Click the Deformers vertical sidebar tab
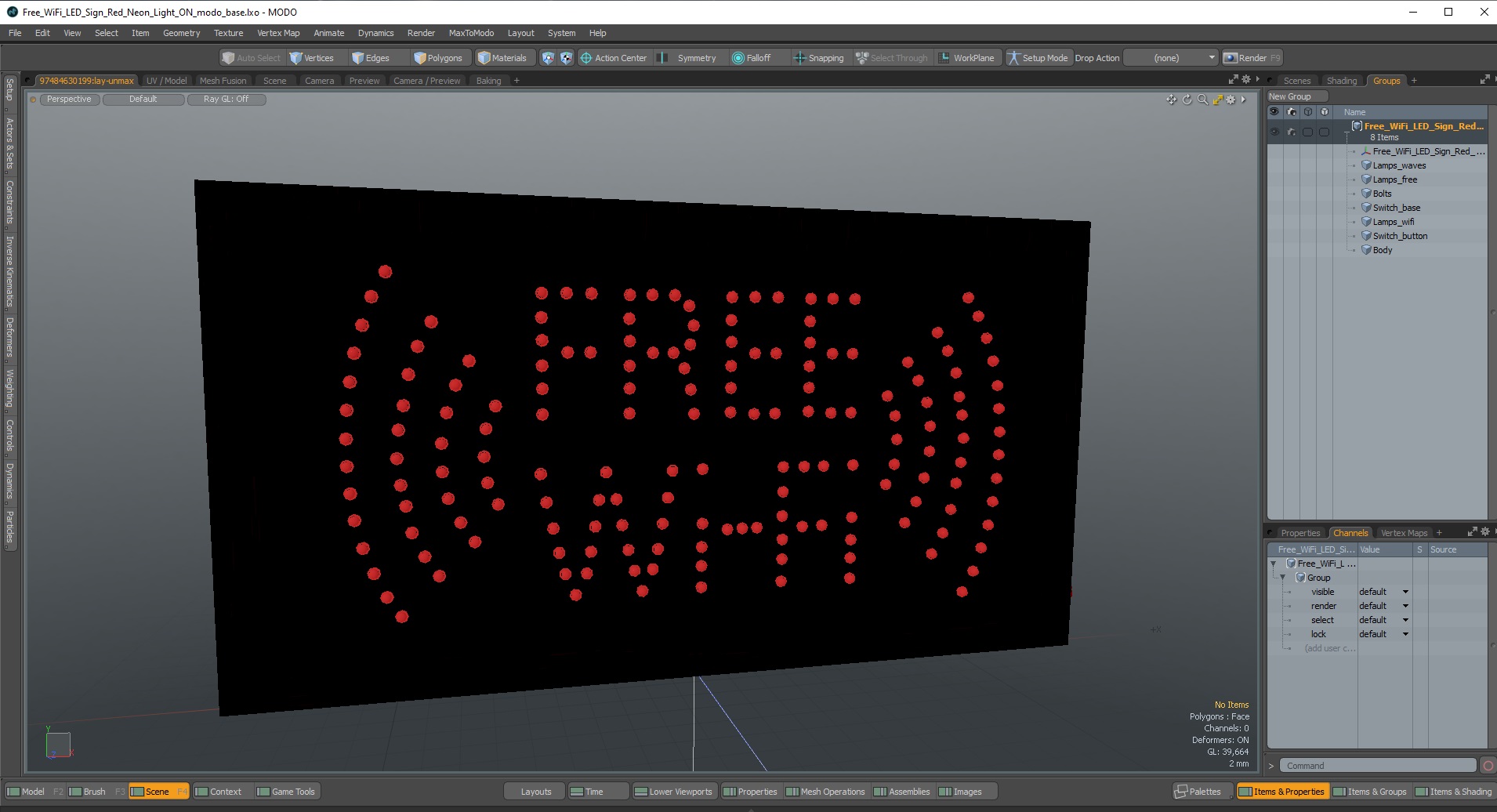 (x=9, y=337)
